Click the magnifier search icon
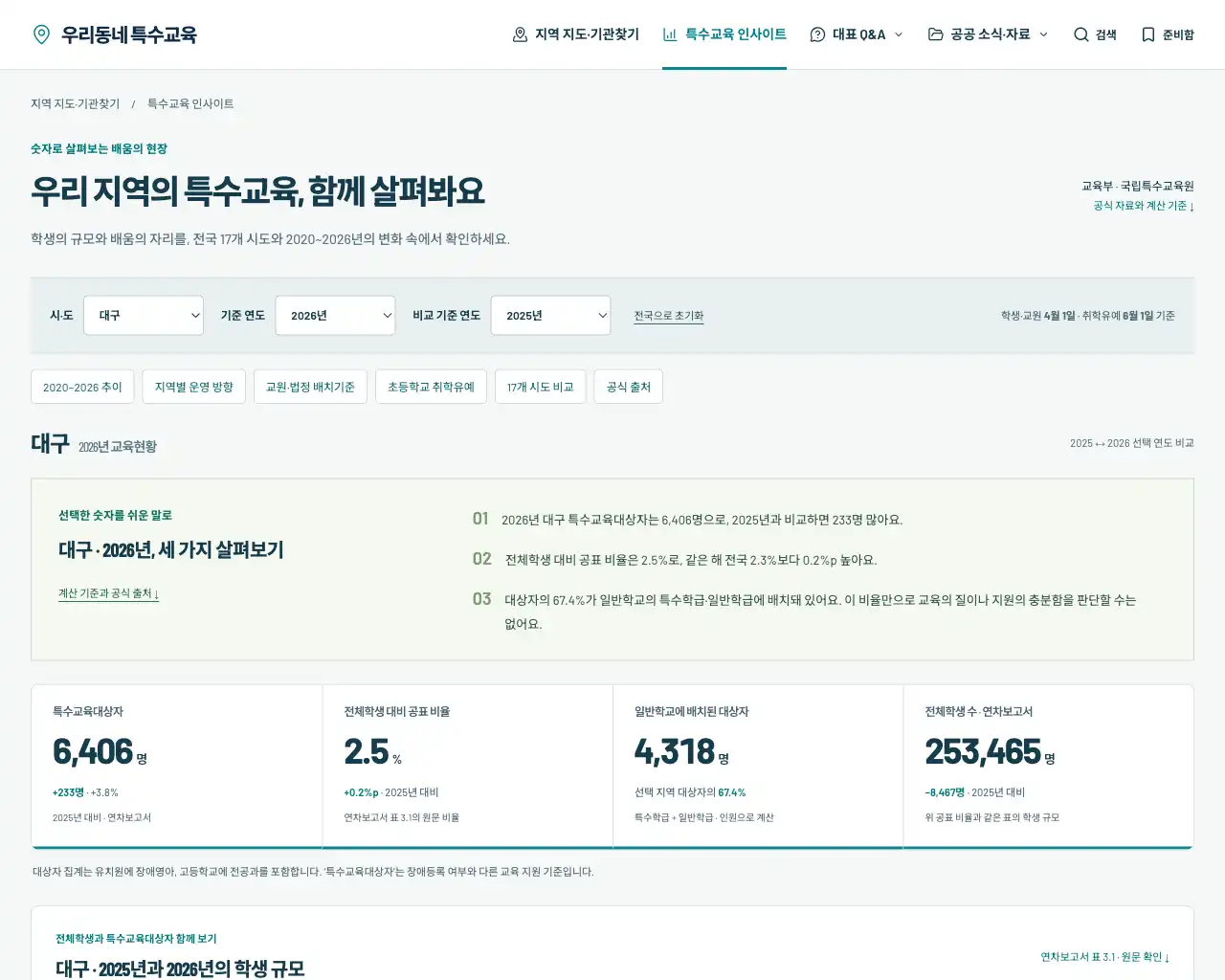The height and width of the screenshot is (980, 1225). pyautogui.click(x=1080, y=34)
